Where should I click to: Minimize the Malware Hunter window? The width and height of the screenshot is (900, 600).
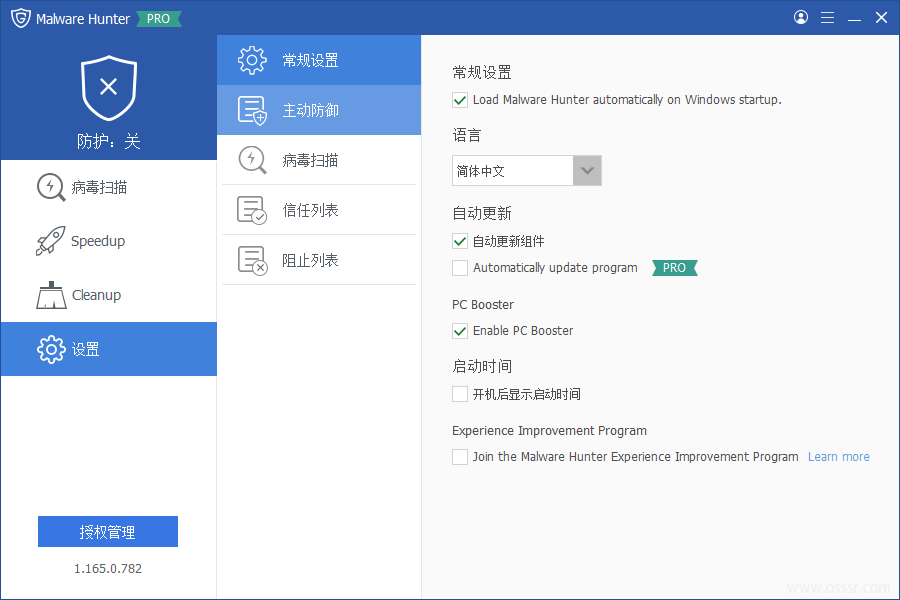click(854, 18)
